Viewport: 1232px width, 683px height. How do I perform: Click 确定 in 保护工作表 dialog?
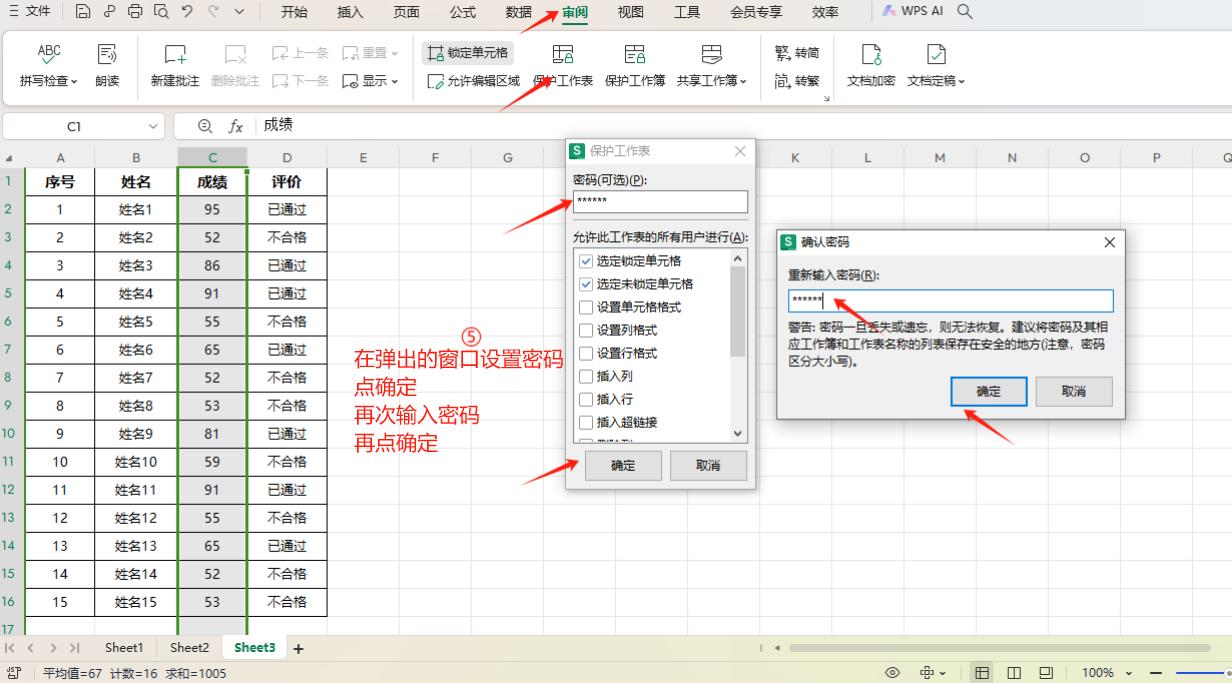pyautogui.click(x=623, y=465)
